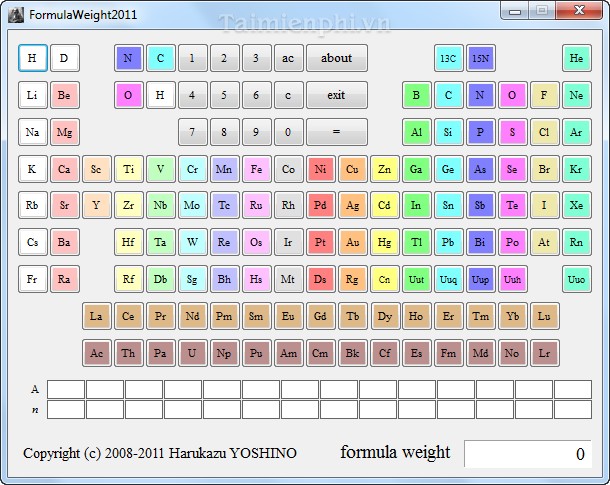Click the purple N shortcut beside cyan C
Image resolution: width=610 pixels, height=485 pixels.
[128, 58]
